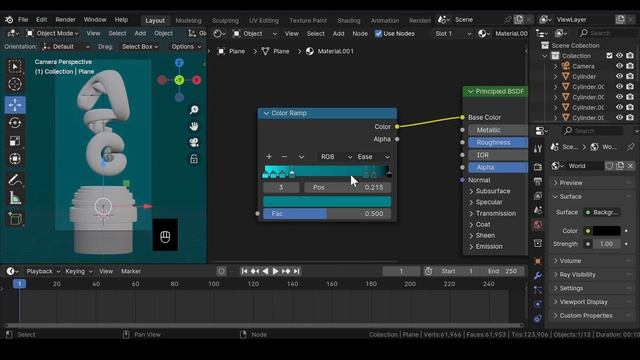640x360 pixels.
Task: Add a new color stop with plus
Action: click(x=269, y=157)
